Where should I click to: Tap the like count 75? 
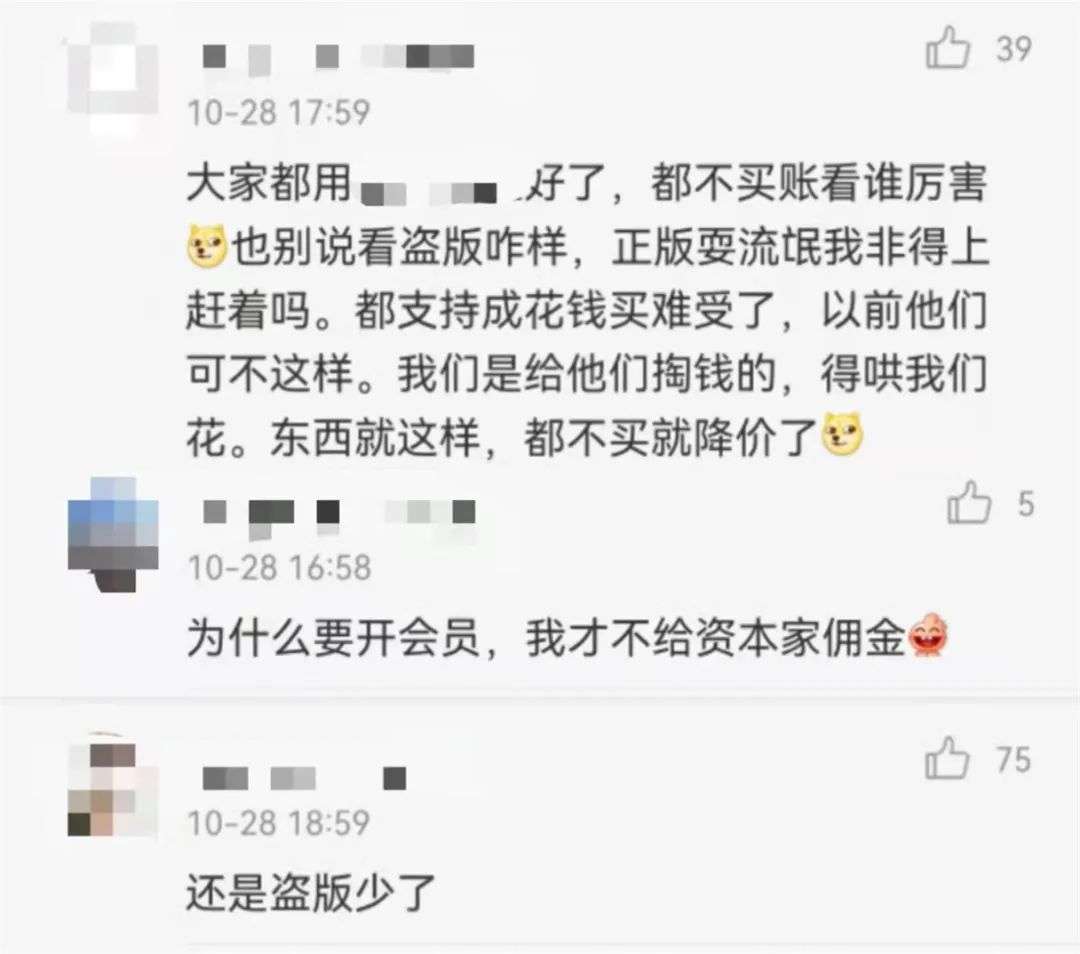click(1014, 760)
